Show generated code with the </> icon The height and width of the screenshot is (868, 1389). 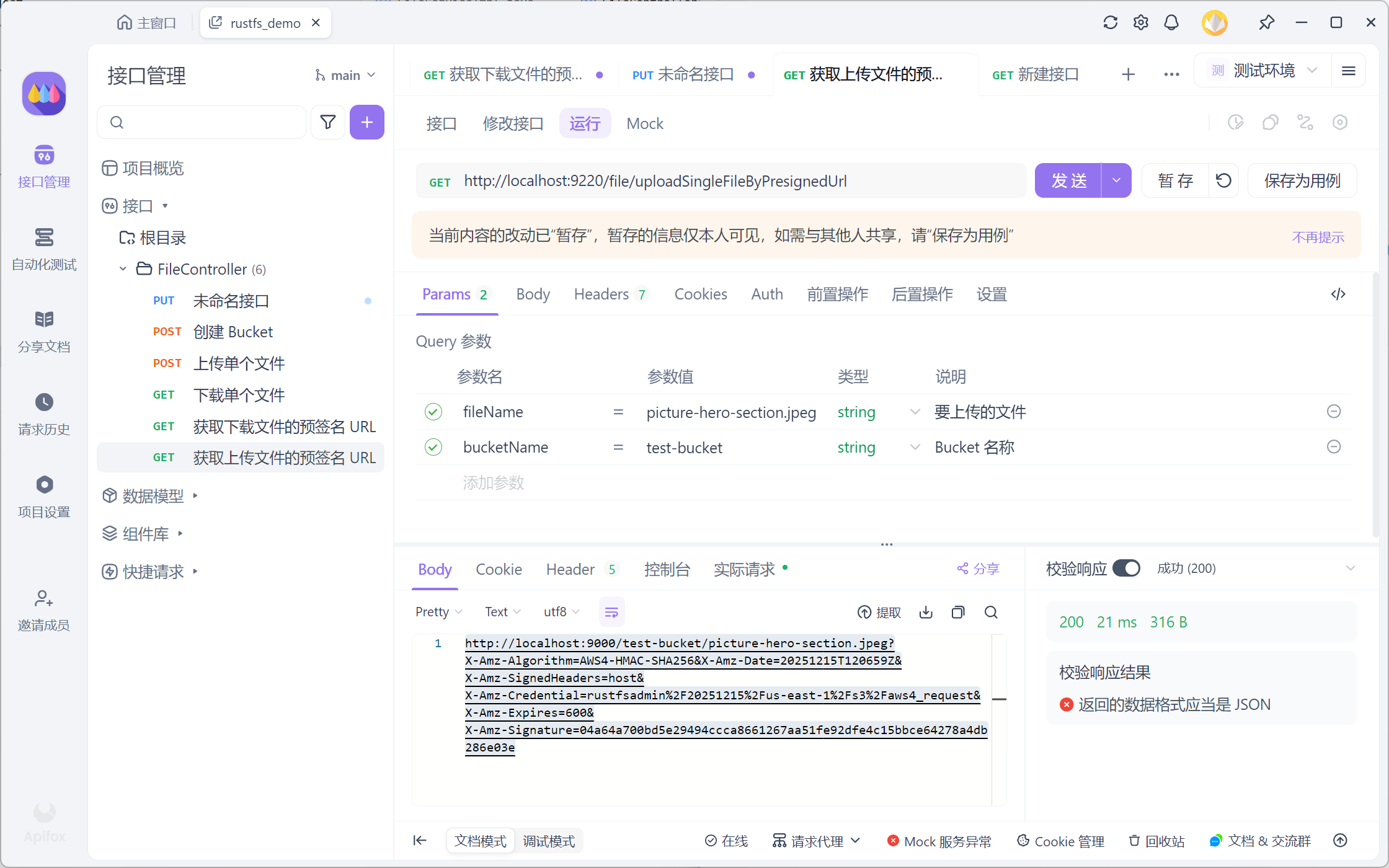(1338, 294)
